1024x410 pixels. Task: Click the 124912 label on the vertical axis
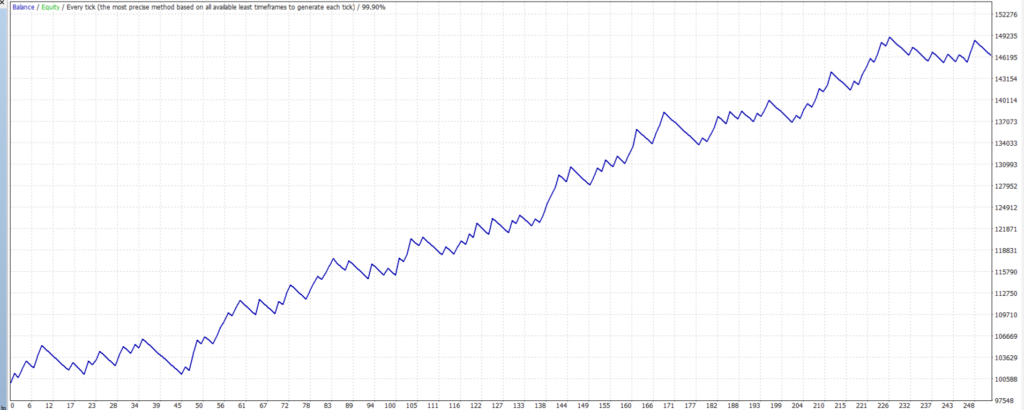tap(1008, 208)
